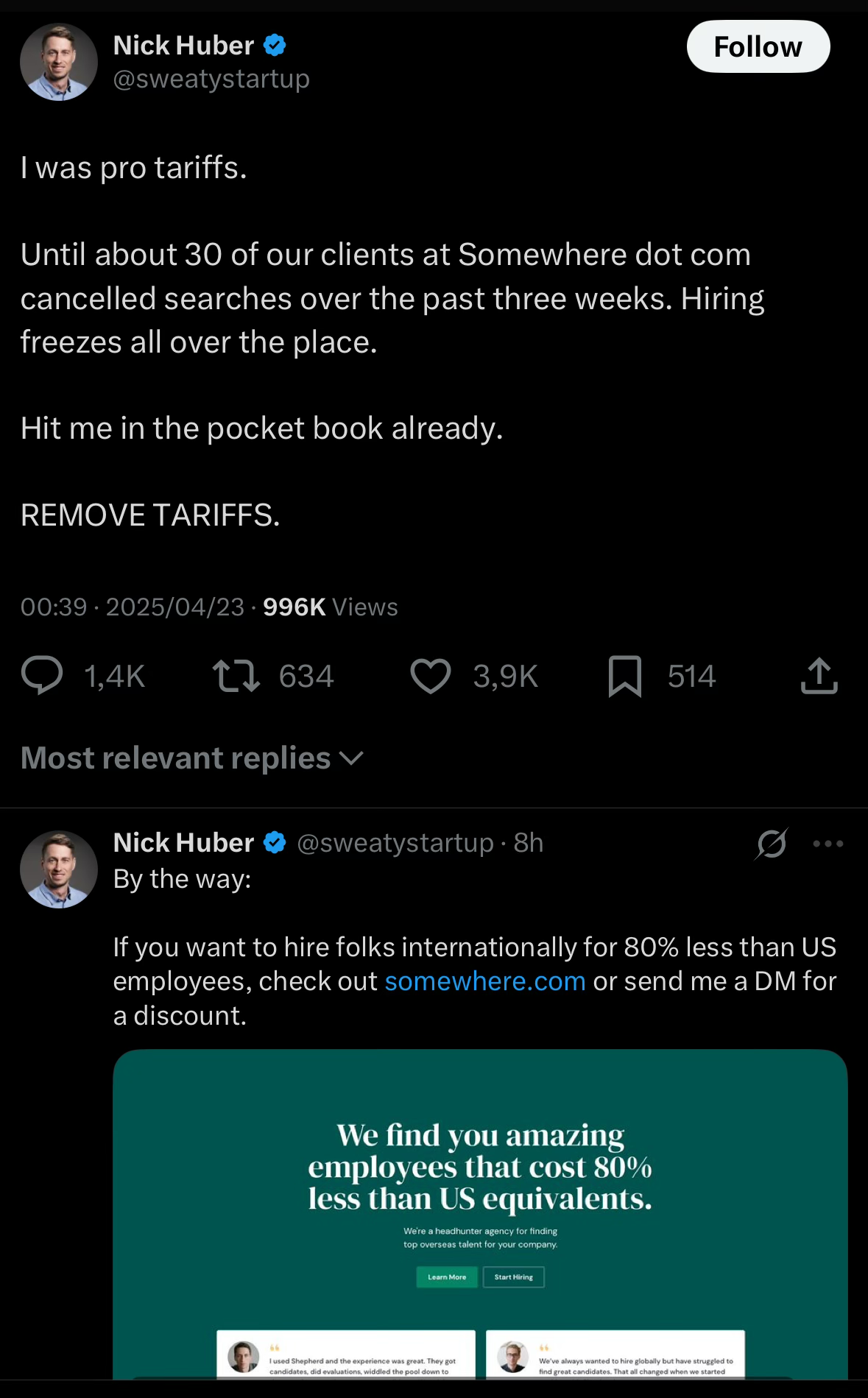This screenshot has height=1398, width=868.
Task: Follow Nick Huber
Action: (758, 46)
